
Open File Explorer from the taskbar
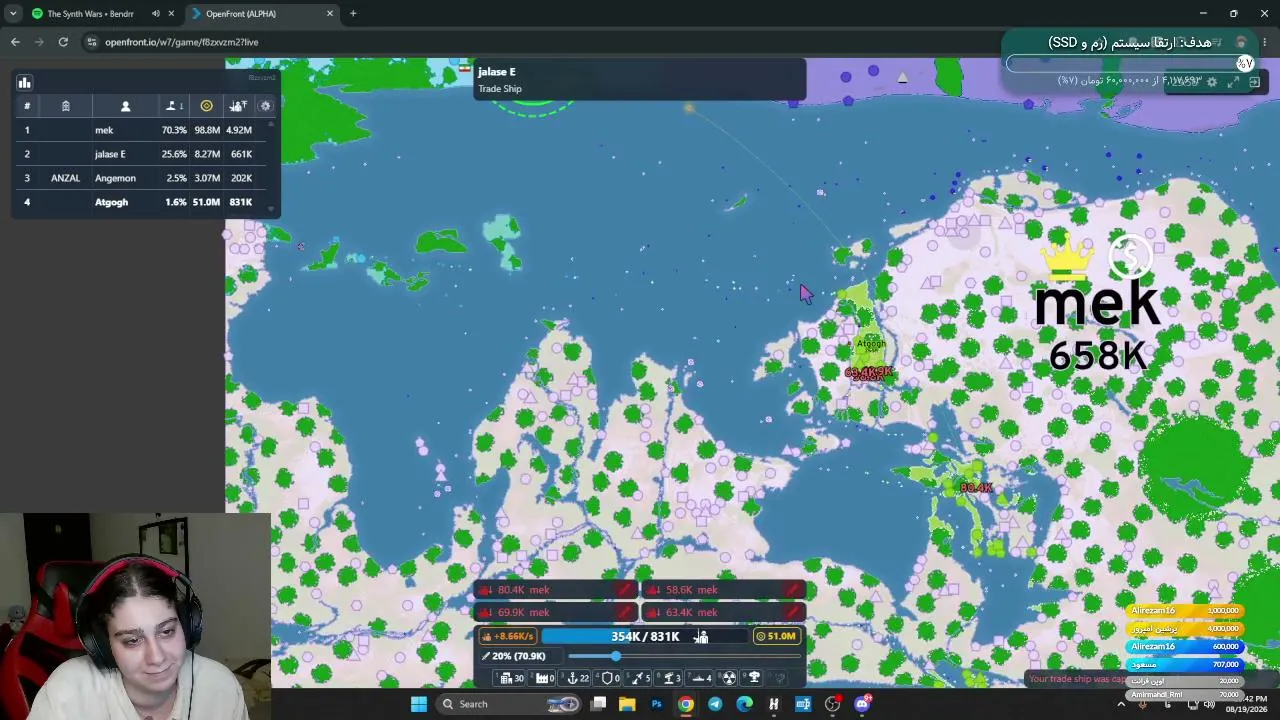coord(627,704)
